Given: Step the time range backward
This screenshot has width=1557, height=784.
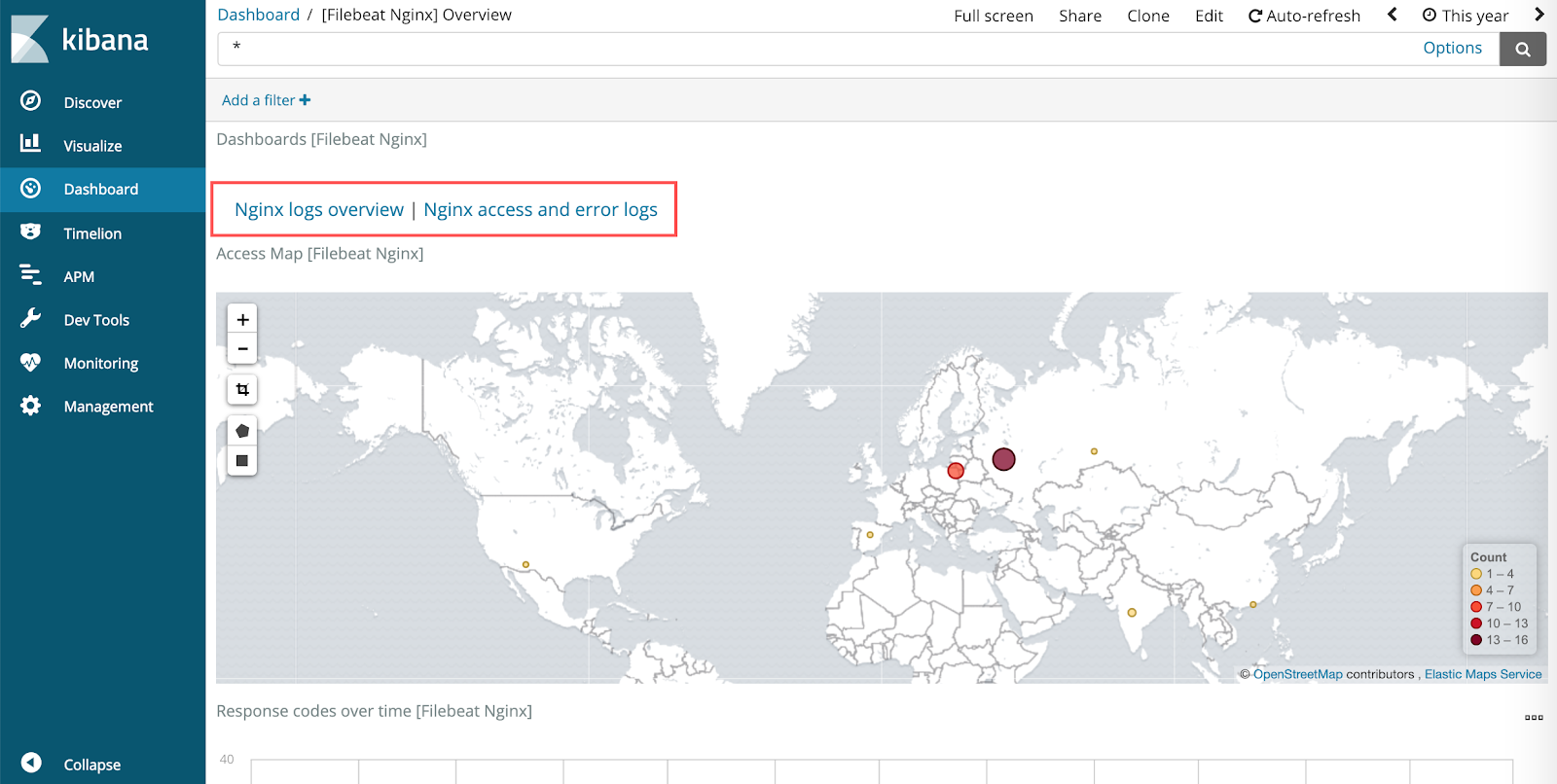Looking at the screenshot, I should coord(1393,15).
